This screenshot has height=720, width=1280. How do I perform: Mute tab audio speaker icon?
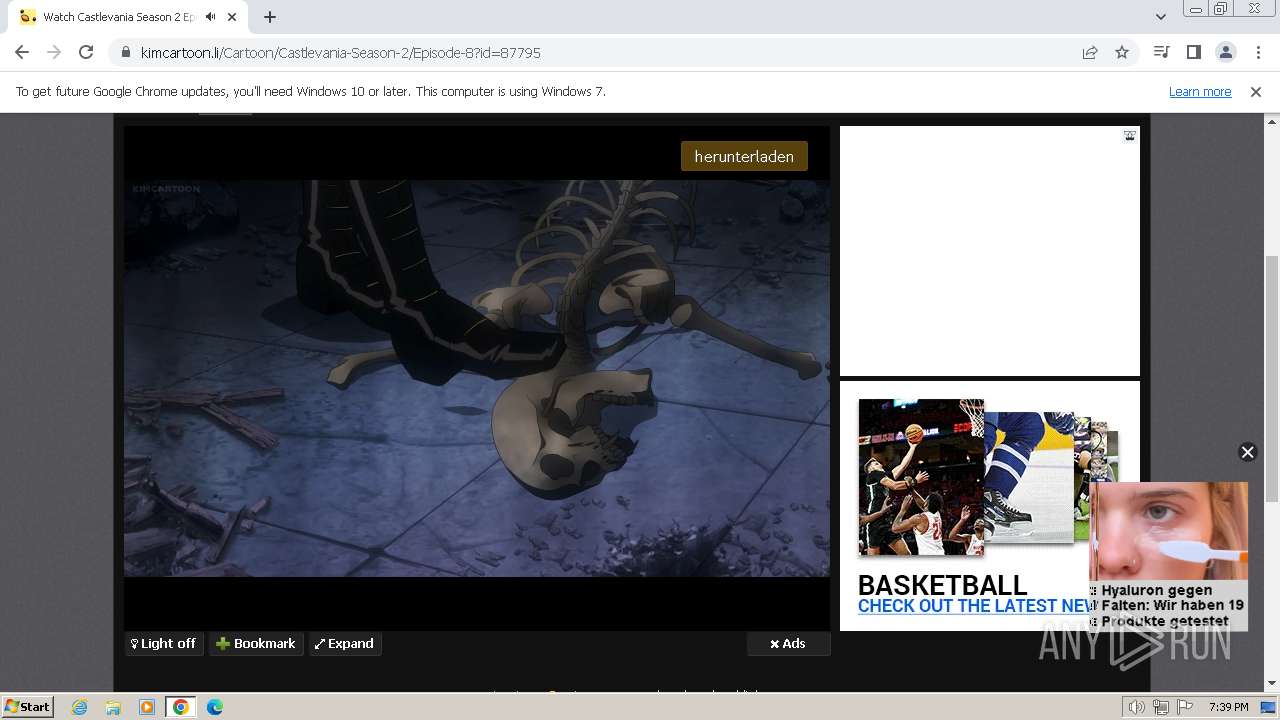[x=210, y=17]
